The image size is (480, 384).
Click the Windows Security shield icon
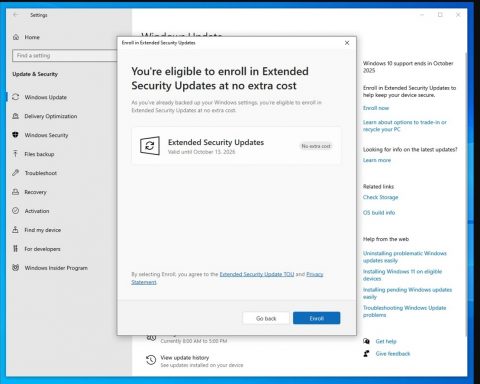(x=16, y=135)
